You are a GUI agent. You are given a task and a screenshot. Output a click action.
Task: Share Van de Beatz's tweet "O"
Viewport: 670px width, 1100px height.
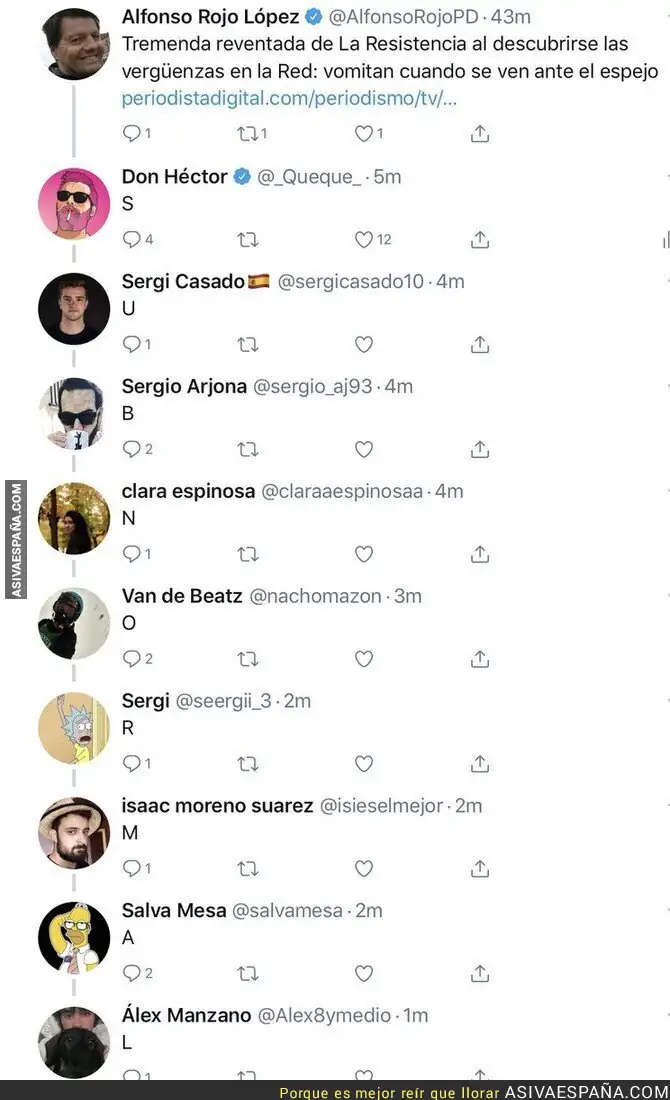point(480,659)
